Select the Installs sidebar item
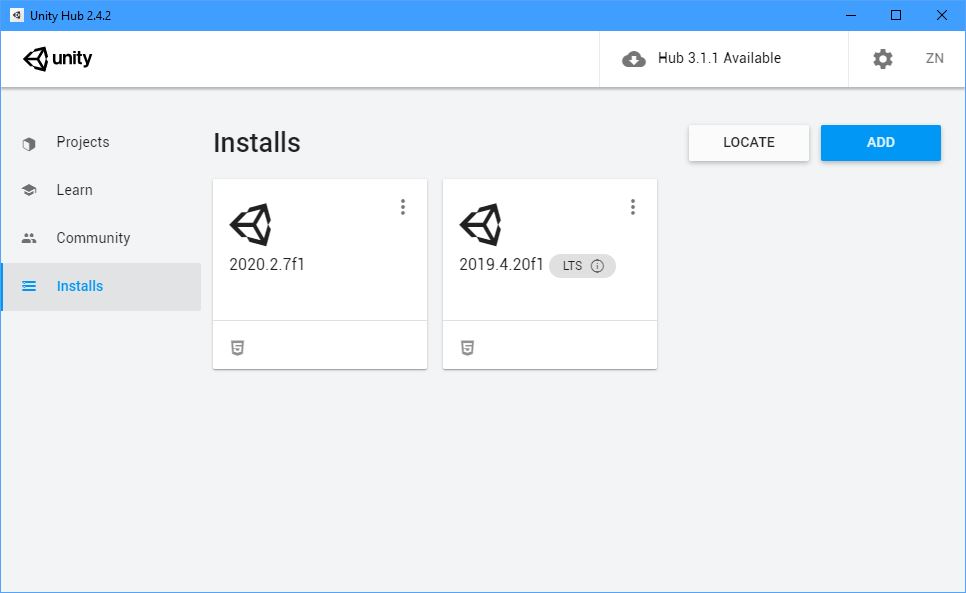 point(80,286)
